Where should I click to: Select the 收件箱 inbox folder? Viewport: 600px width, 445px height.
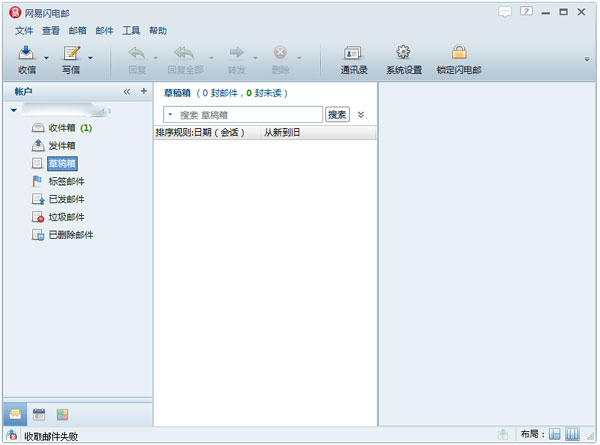coord(62,127)
